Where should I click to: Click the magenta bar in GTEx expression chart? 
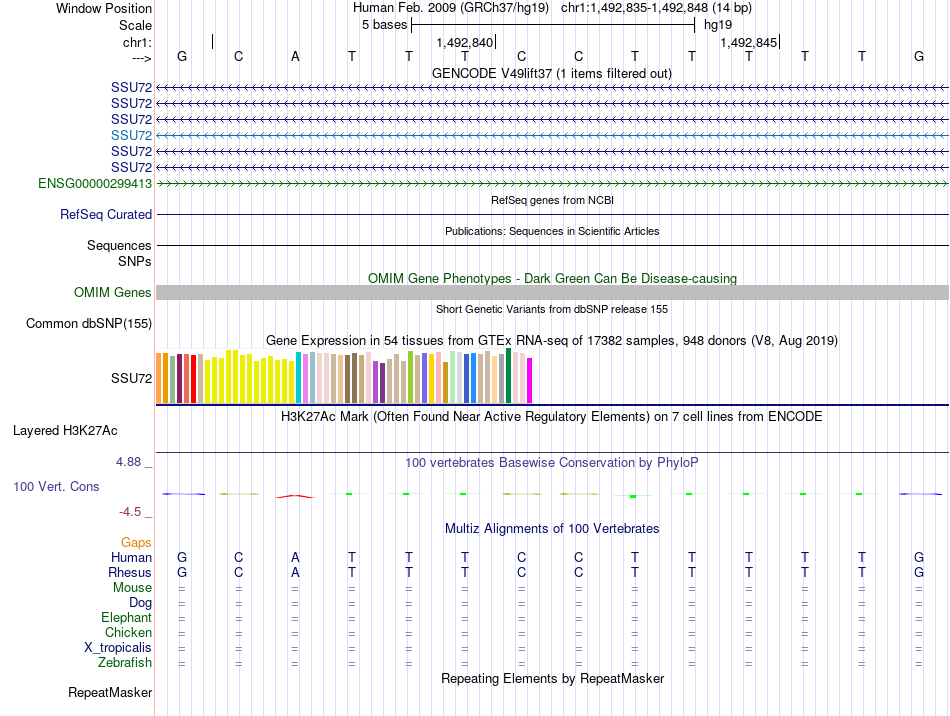tap(530, 380)
